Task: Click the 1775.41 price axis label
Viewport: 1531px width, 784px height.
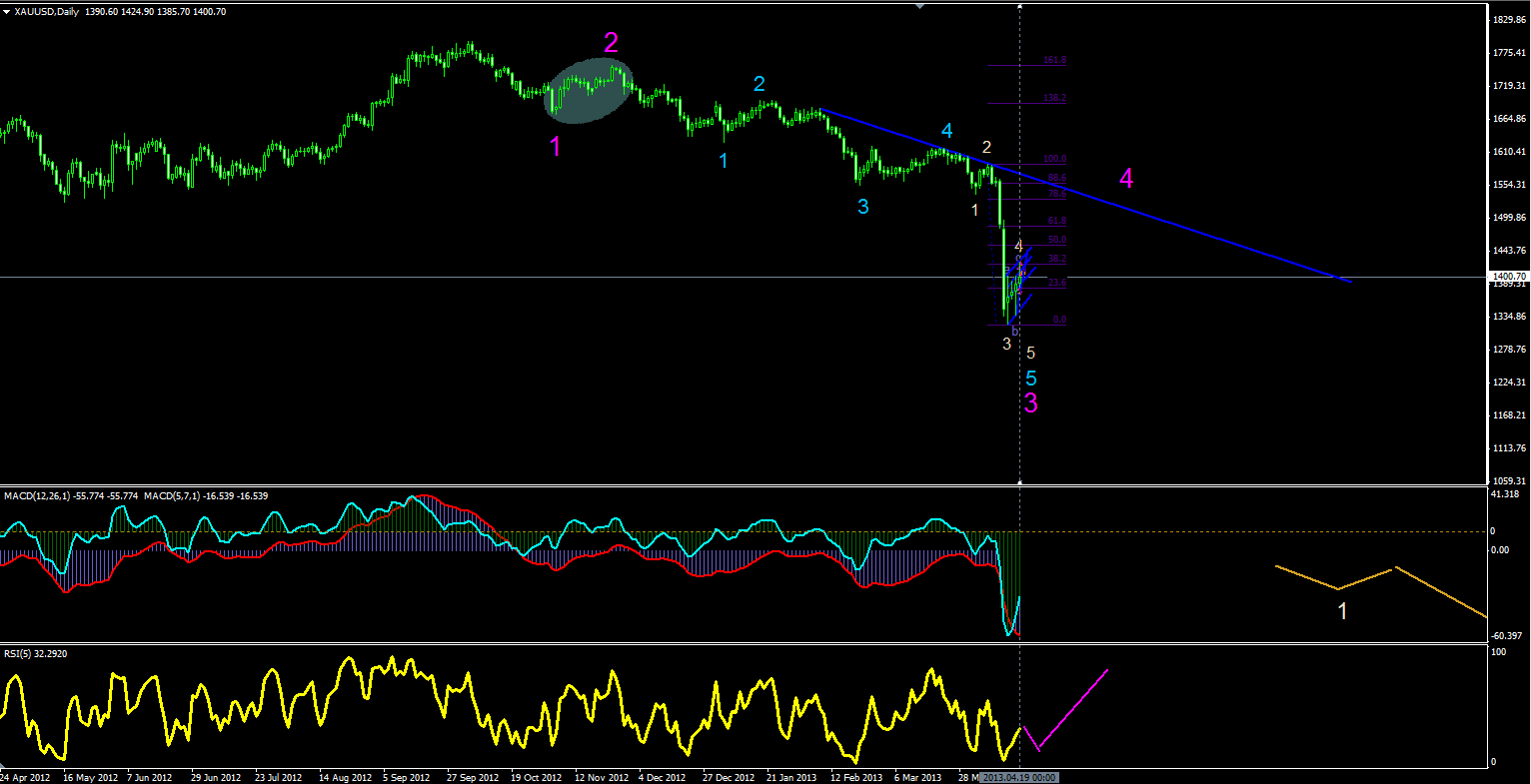Action: (x=1509, y=53)
